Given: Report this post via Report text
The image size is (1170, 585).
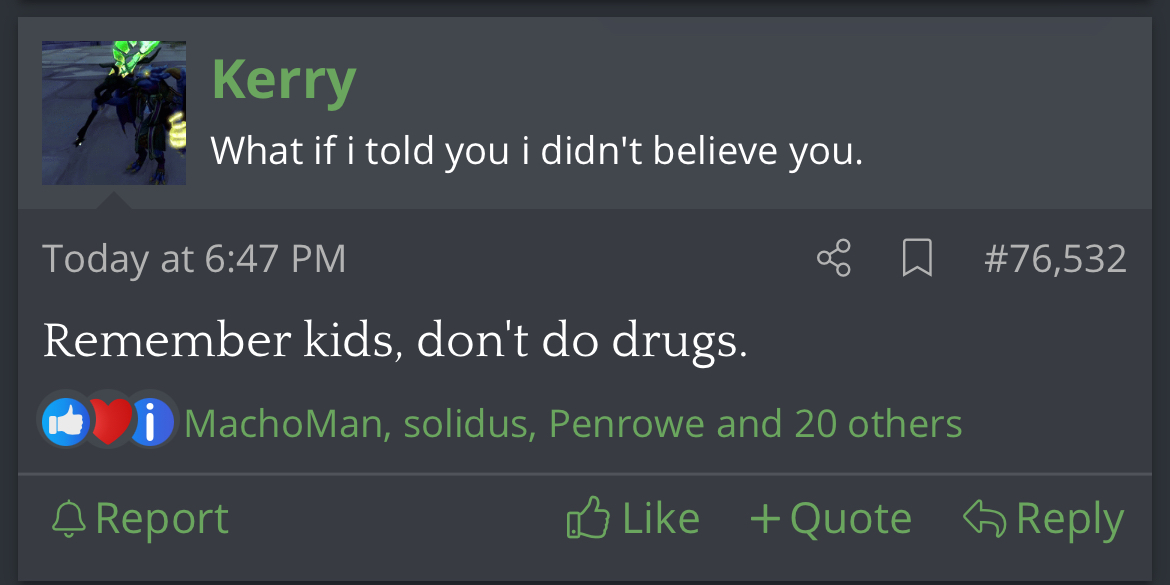Looking at the screenshot, I should pos(162,518).
